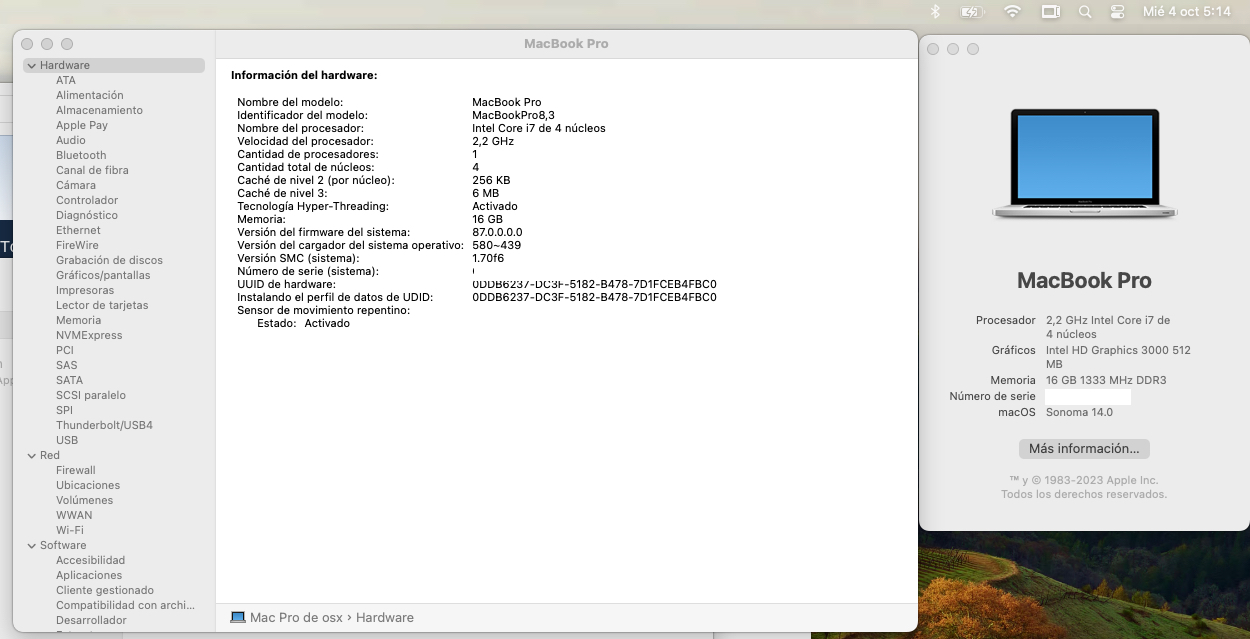
Task: Select Lector de tarjetas in sidebar
Action: pos(102,305)
